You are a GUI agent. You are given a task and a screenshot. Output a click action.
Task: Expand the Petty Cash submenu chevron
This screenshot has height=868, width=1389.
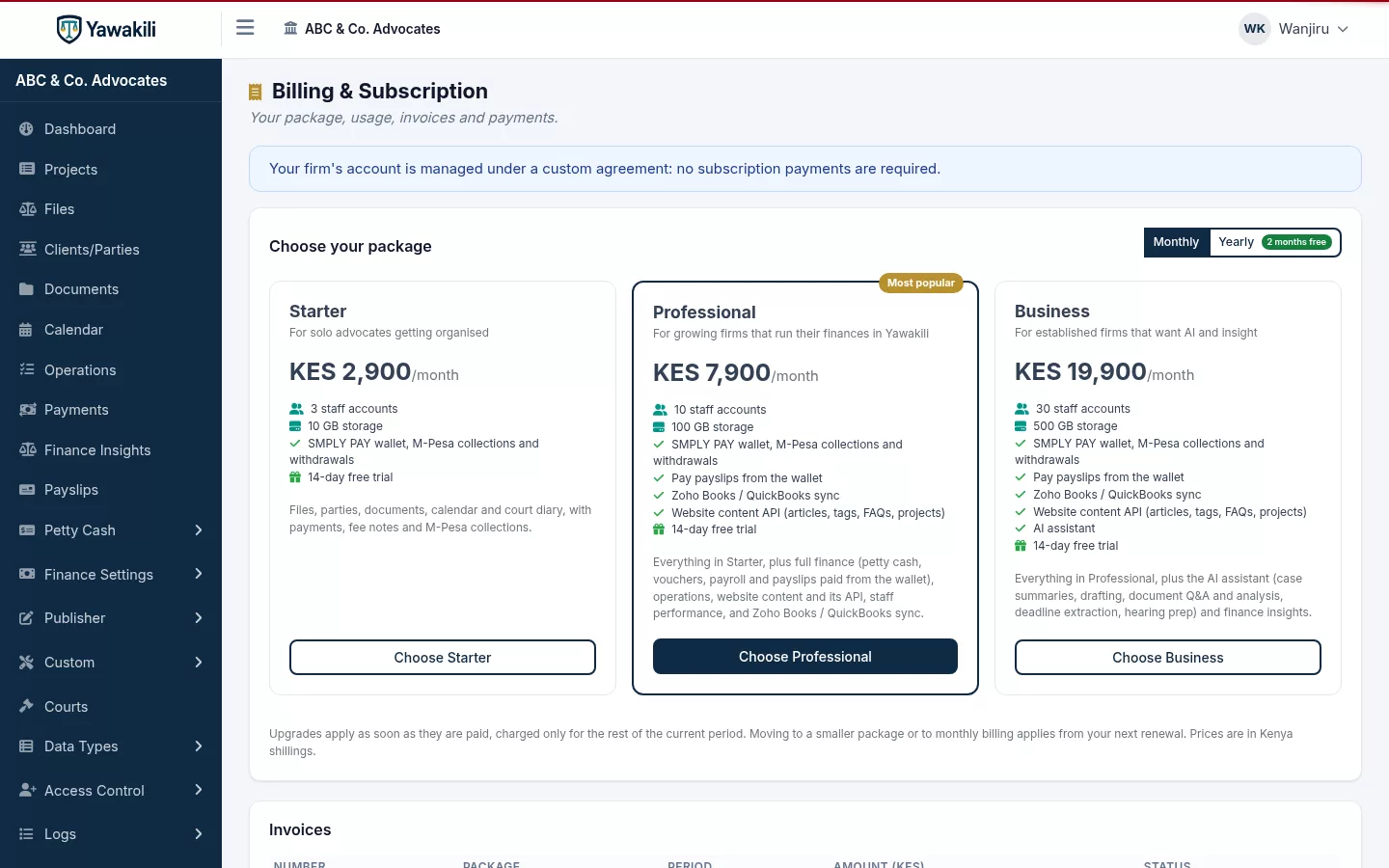click(199, 530)
